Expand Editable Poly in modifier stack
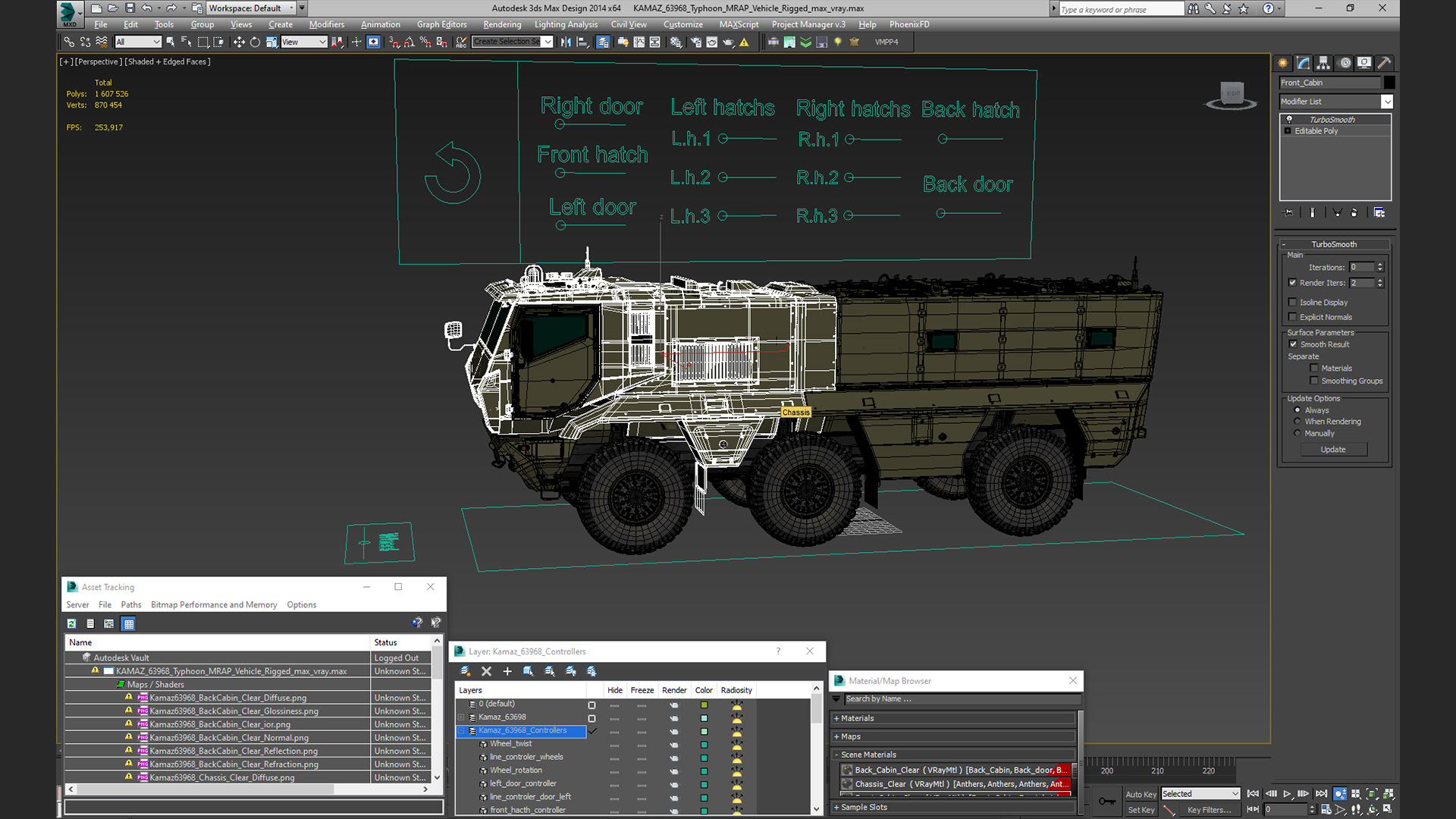 [1288, 131]
